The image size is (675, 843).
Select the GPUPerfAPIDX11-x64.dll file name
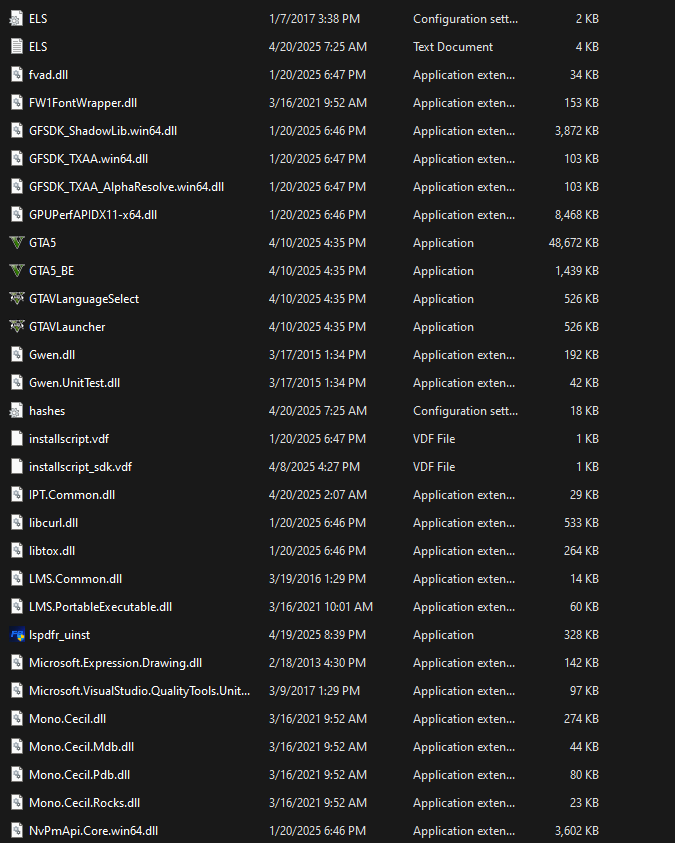coord(93,215)
